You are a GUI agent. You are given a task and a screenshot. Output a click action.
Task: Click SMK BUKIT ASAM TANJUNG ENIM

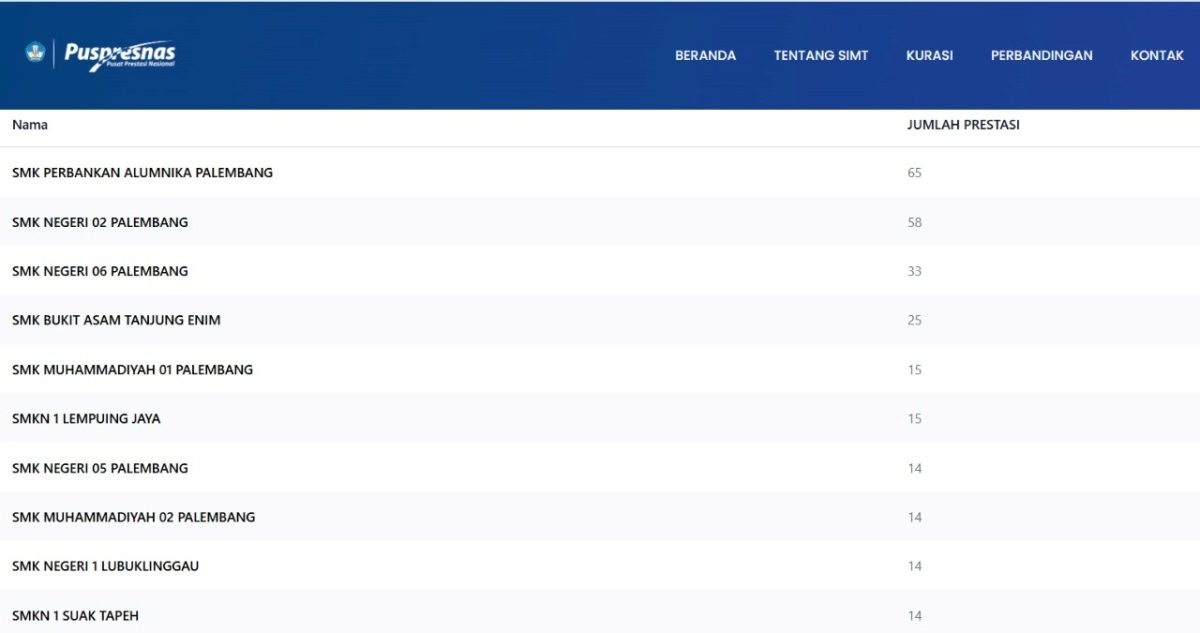click(x=116, y=320)
